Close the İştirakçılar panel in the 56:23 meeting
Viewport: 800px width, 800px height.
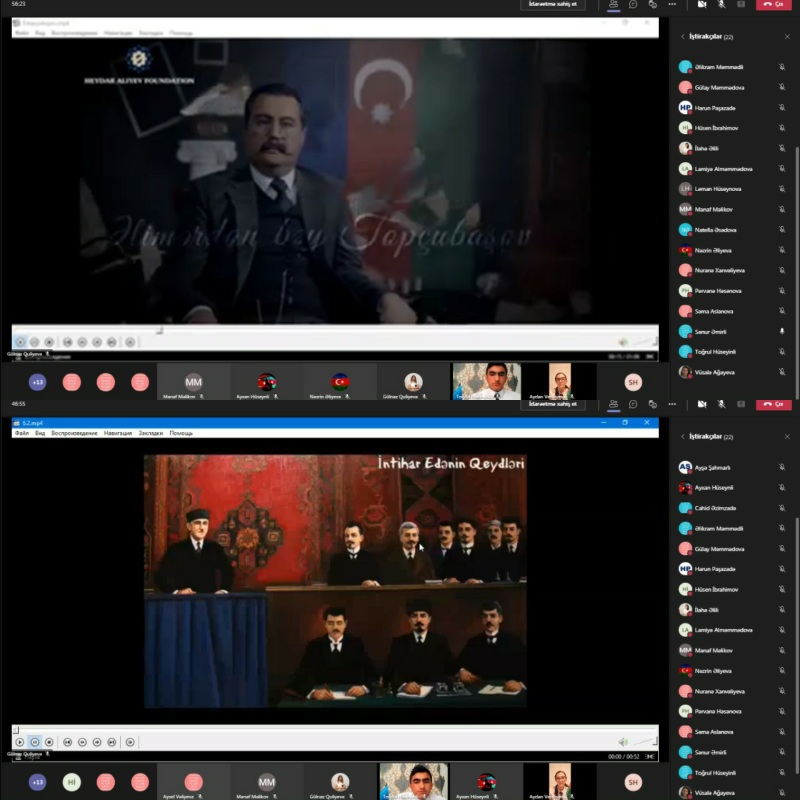pos(787,37)
